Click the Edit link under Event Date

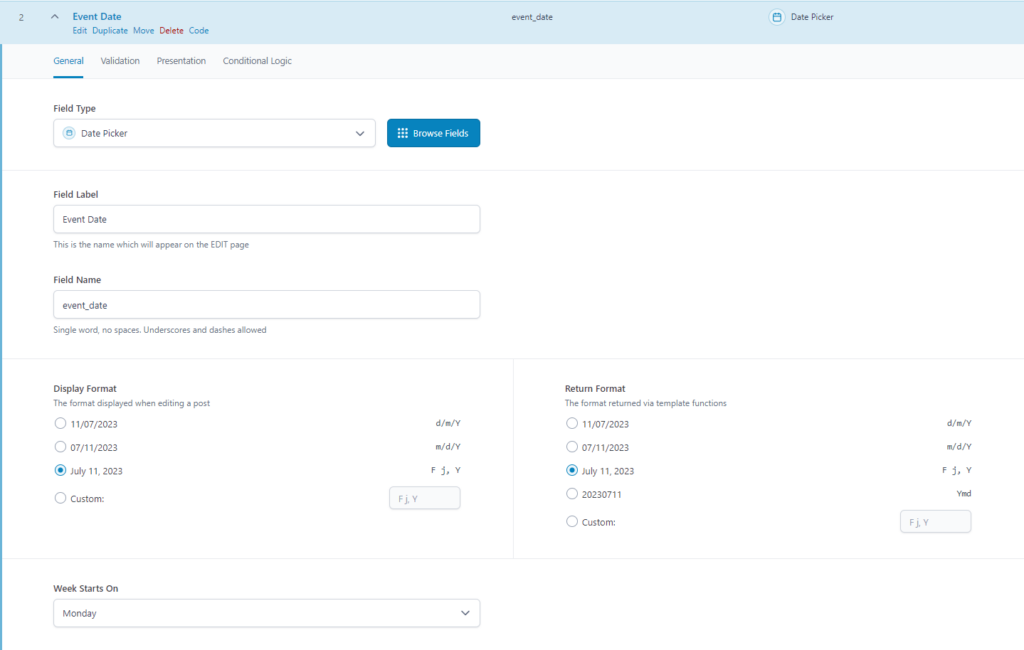(x=80, y=31)
